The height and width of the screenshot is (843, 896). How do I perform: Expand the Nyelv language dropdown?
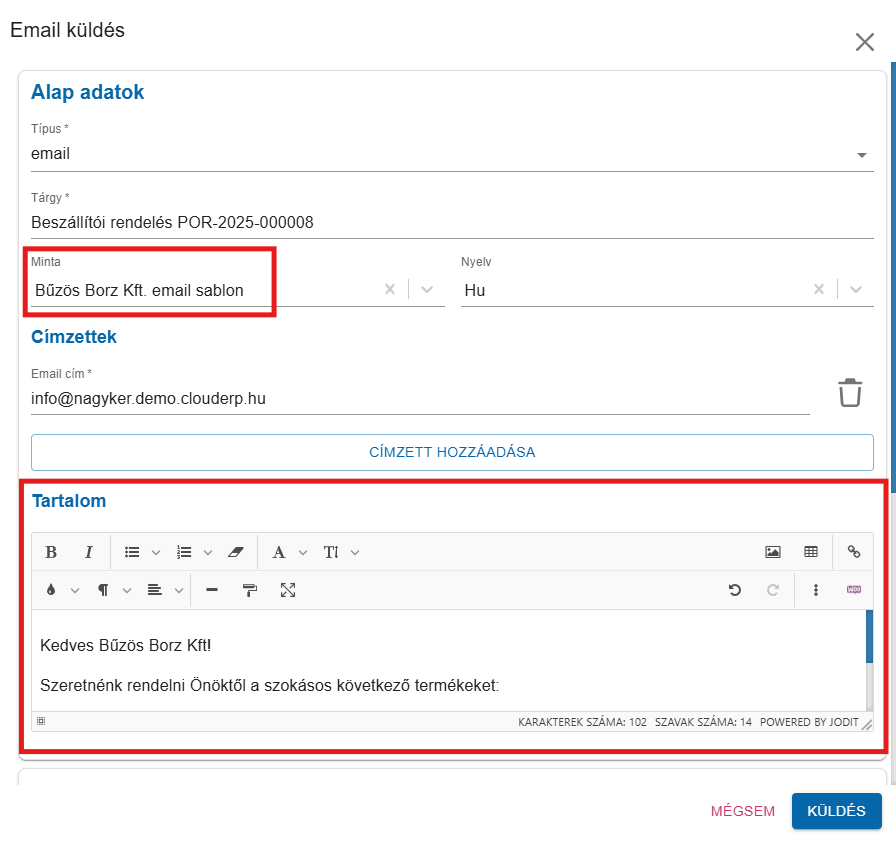(x=856, y=290)
